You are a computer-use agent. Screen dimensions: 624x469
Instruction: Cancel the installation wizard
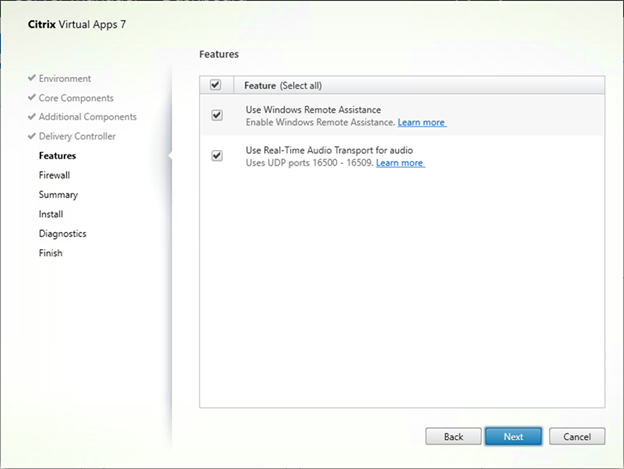click(x=577, y=437)
